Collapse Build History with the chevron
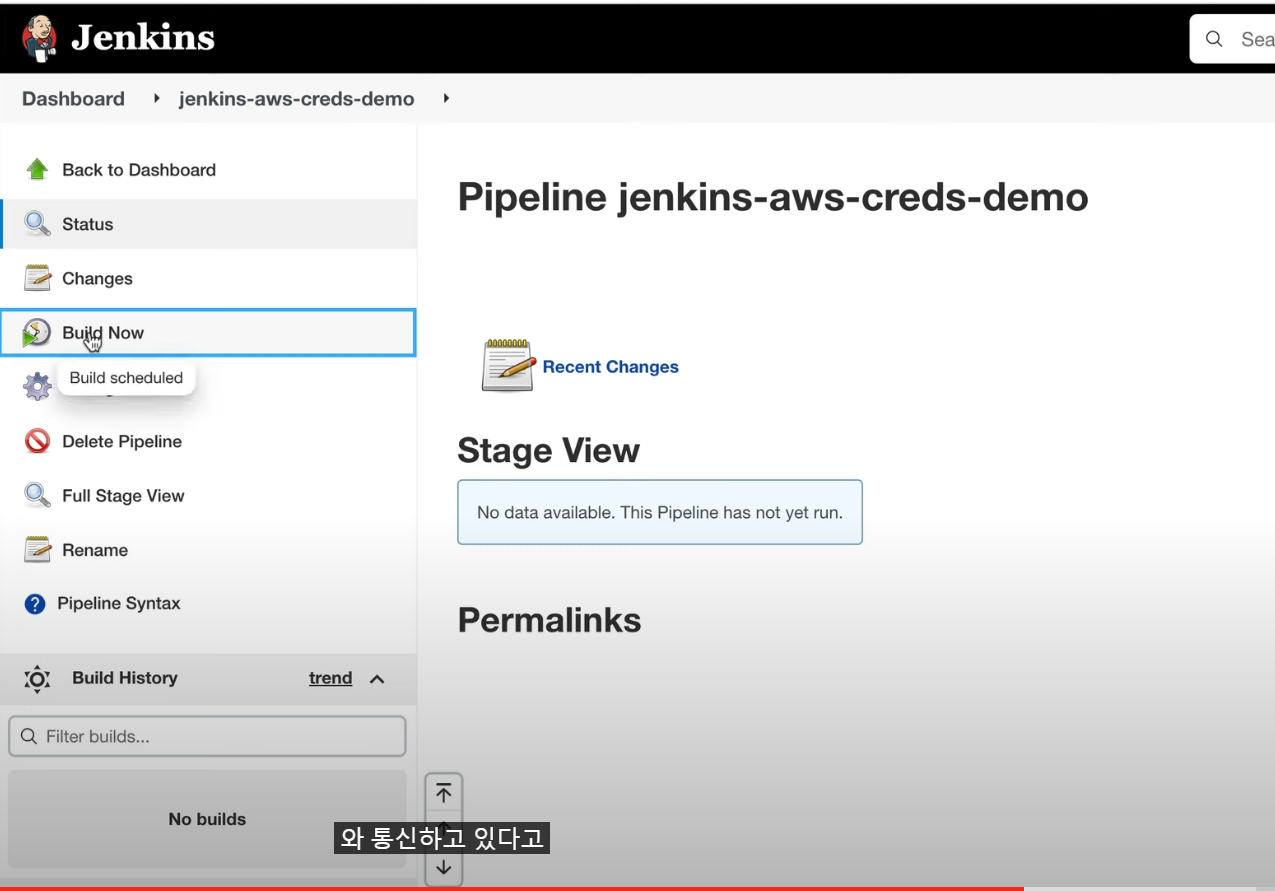This screenshot has height=891, width=1275. tap(377, 679)
